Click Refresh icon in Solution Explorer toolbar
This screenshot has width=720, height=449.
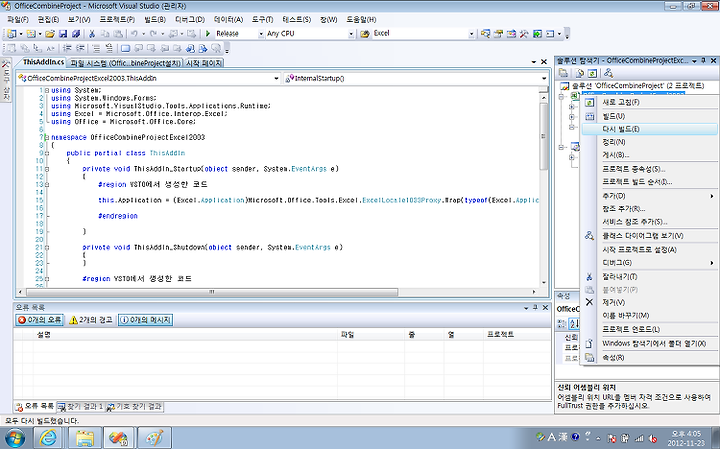click(x=592, y=73)
